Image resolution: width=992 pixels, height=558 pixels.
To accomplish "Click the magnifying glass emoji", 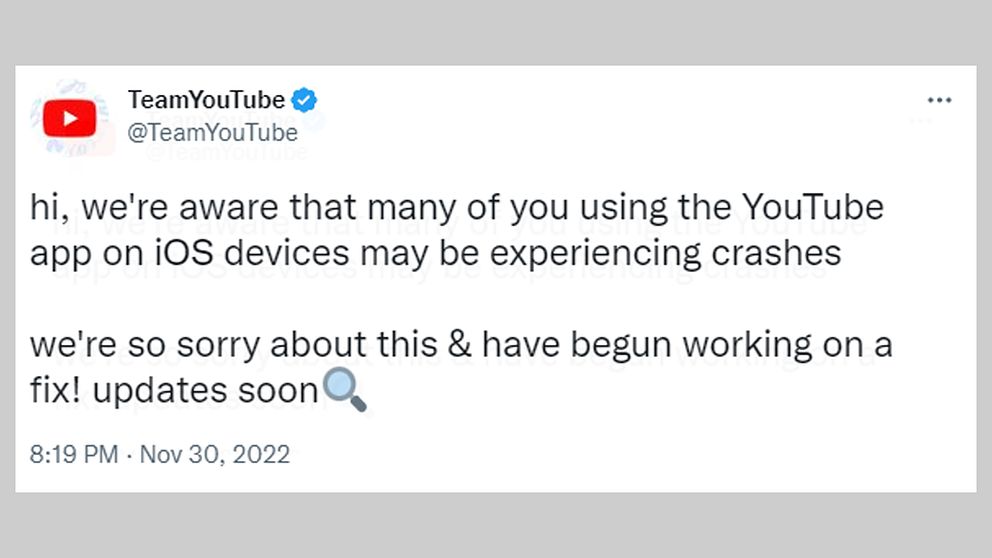I will (x=346, y=390).
